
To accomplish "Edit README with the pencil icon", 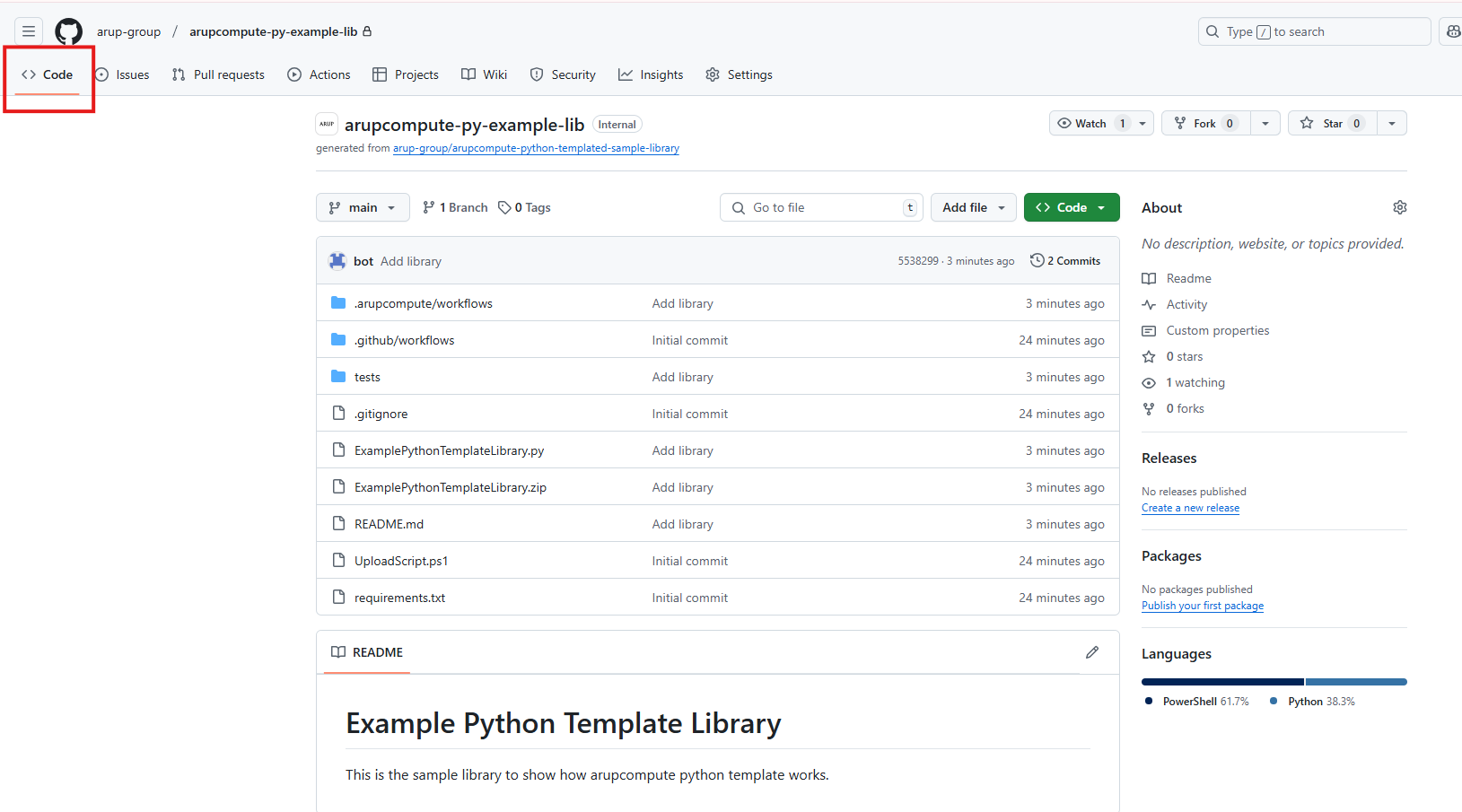I will coord(1092,652).
